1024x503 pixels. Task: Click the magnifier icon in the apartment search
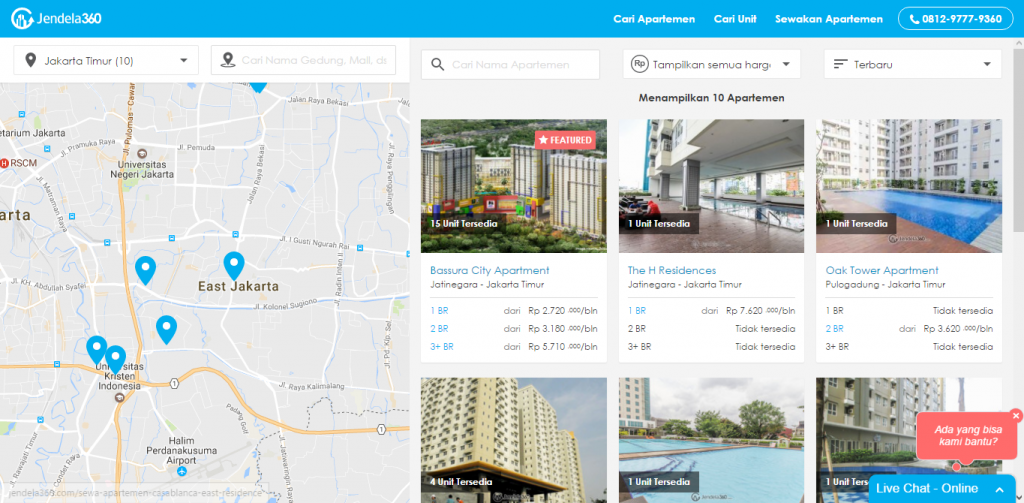pyautogui.click(x=438, y=65)
